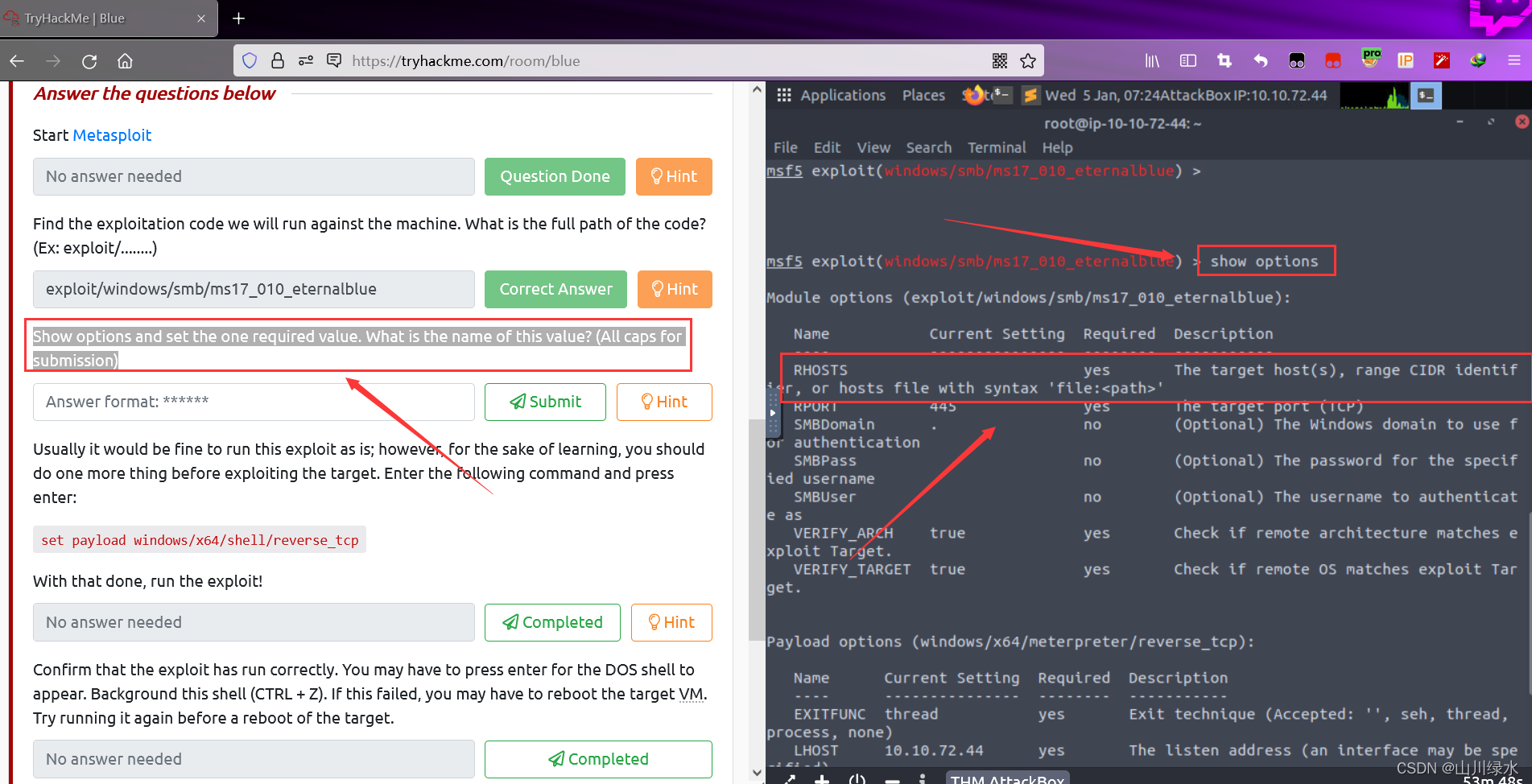This screenshot has height=784, width=1532.
Task: Open the red mask extension icon
Action: 1333,61
